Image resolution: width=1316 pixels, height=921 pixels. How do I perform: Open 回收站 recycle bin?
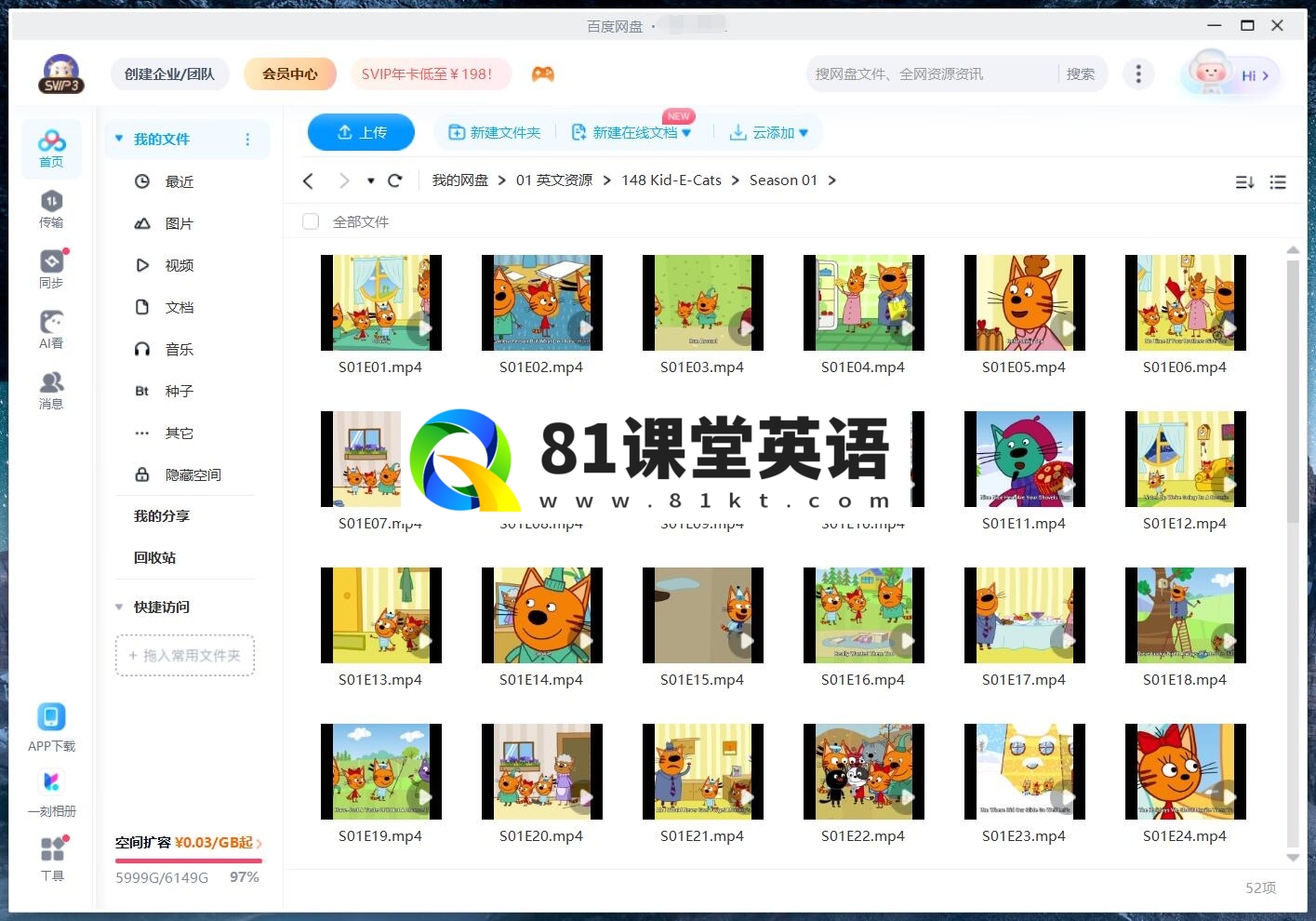point(154,557)
